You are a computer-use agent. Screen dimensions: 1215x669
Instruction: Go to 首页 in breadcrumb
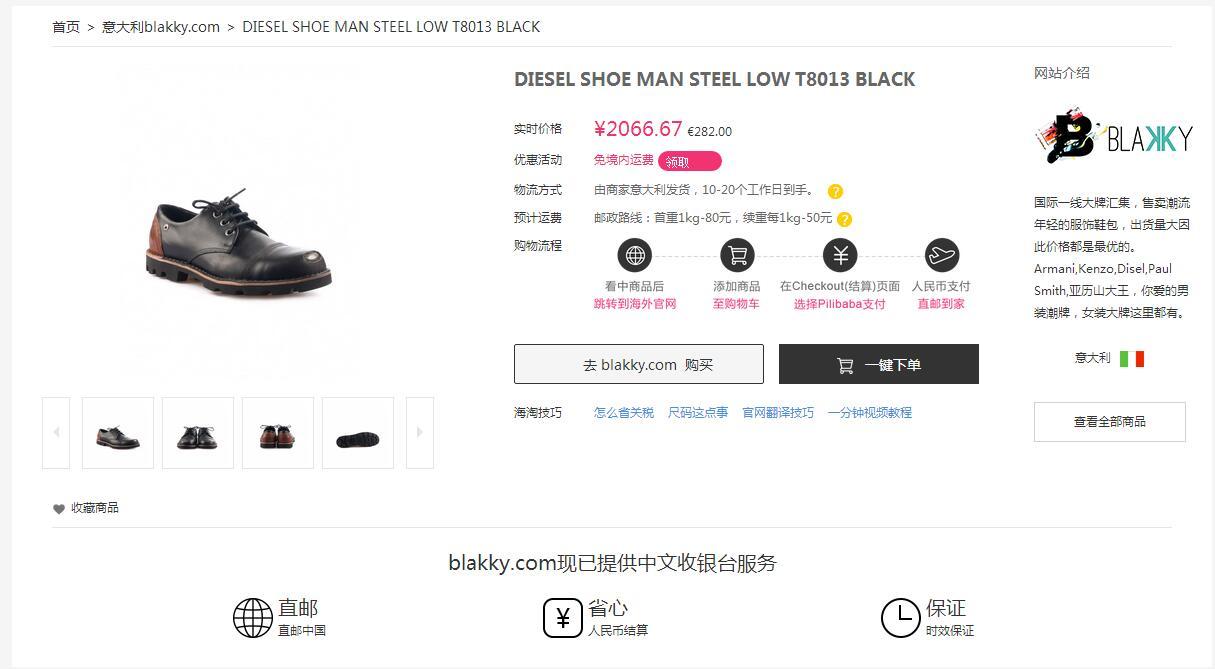click(66, 27)
